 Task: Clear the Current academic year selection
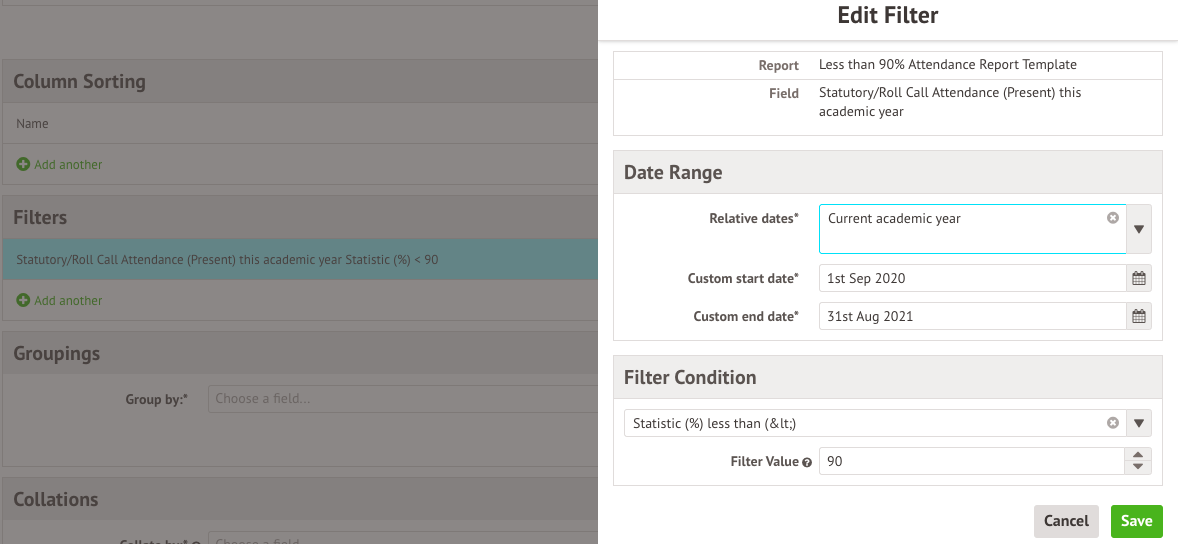(x=1112, y=218)
